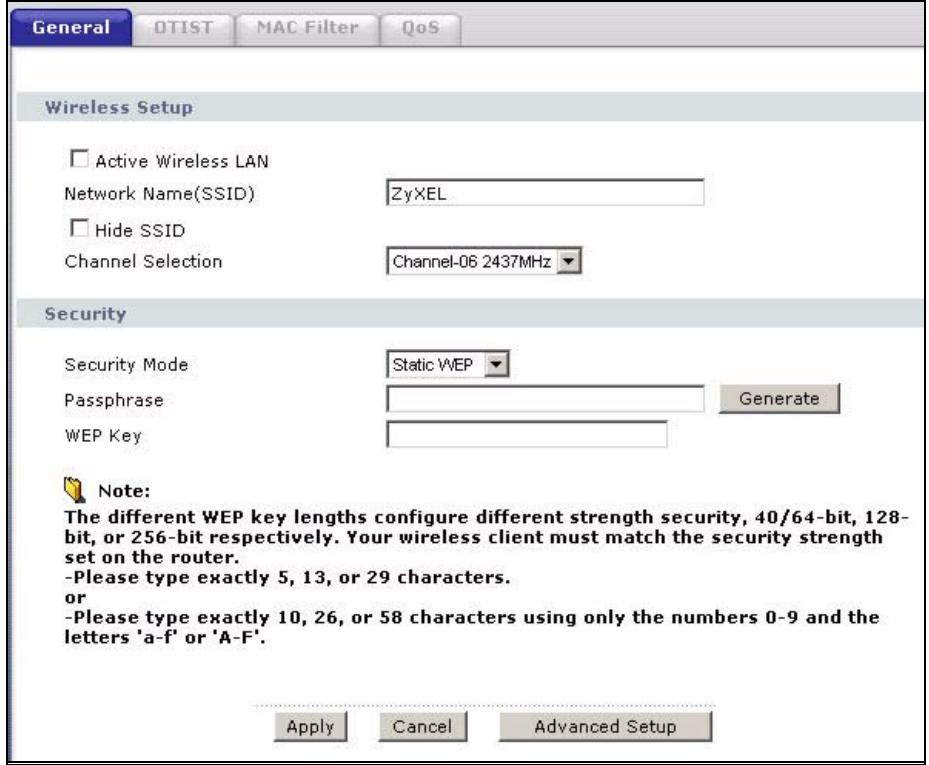The image size is (929, 765).
Task: Click the Network Name(SSID) label
Action: pos(159,194)
